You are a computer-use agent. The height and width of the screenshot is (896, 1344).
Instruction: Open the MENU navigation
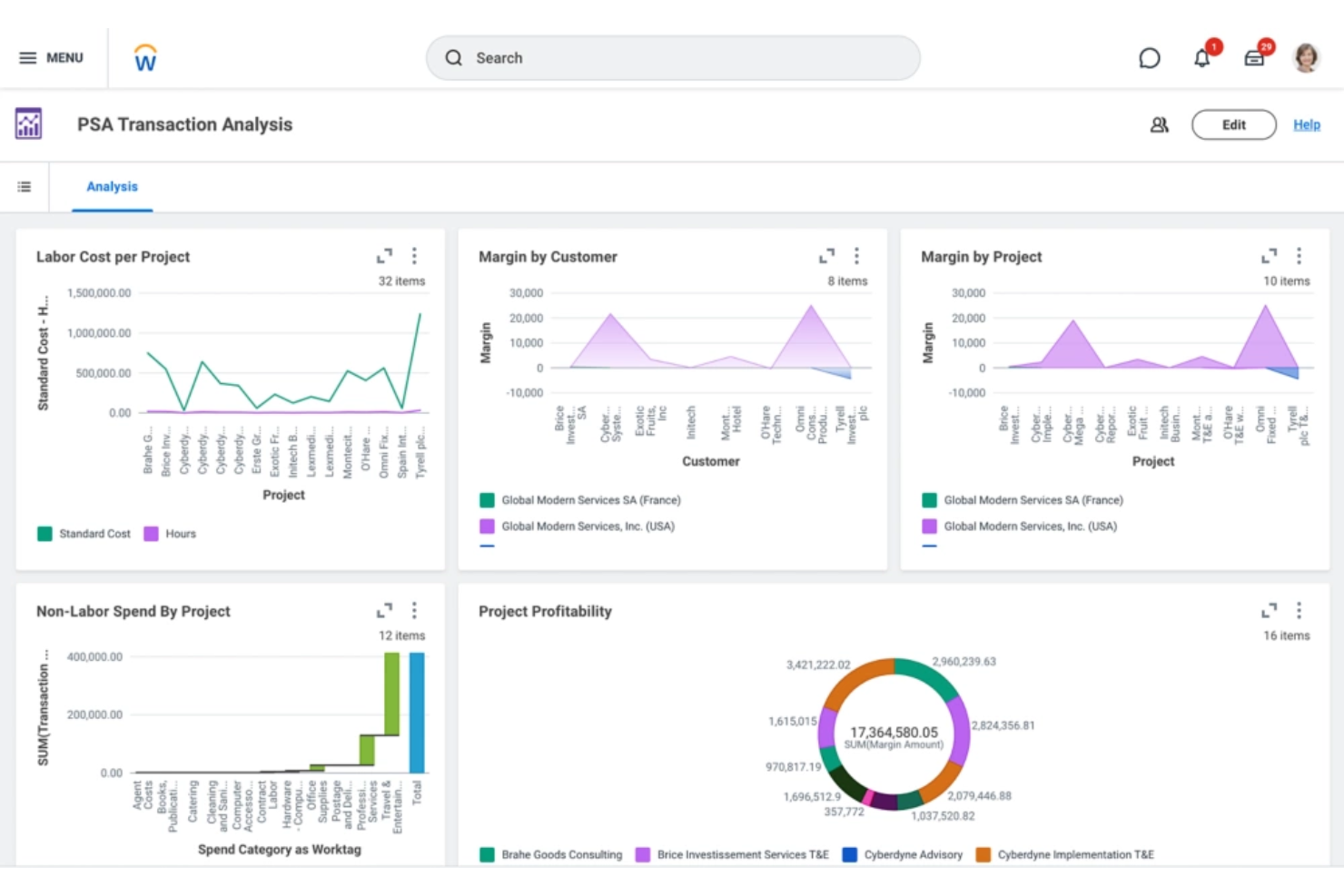pos(50,57)
